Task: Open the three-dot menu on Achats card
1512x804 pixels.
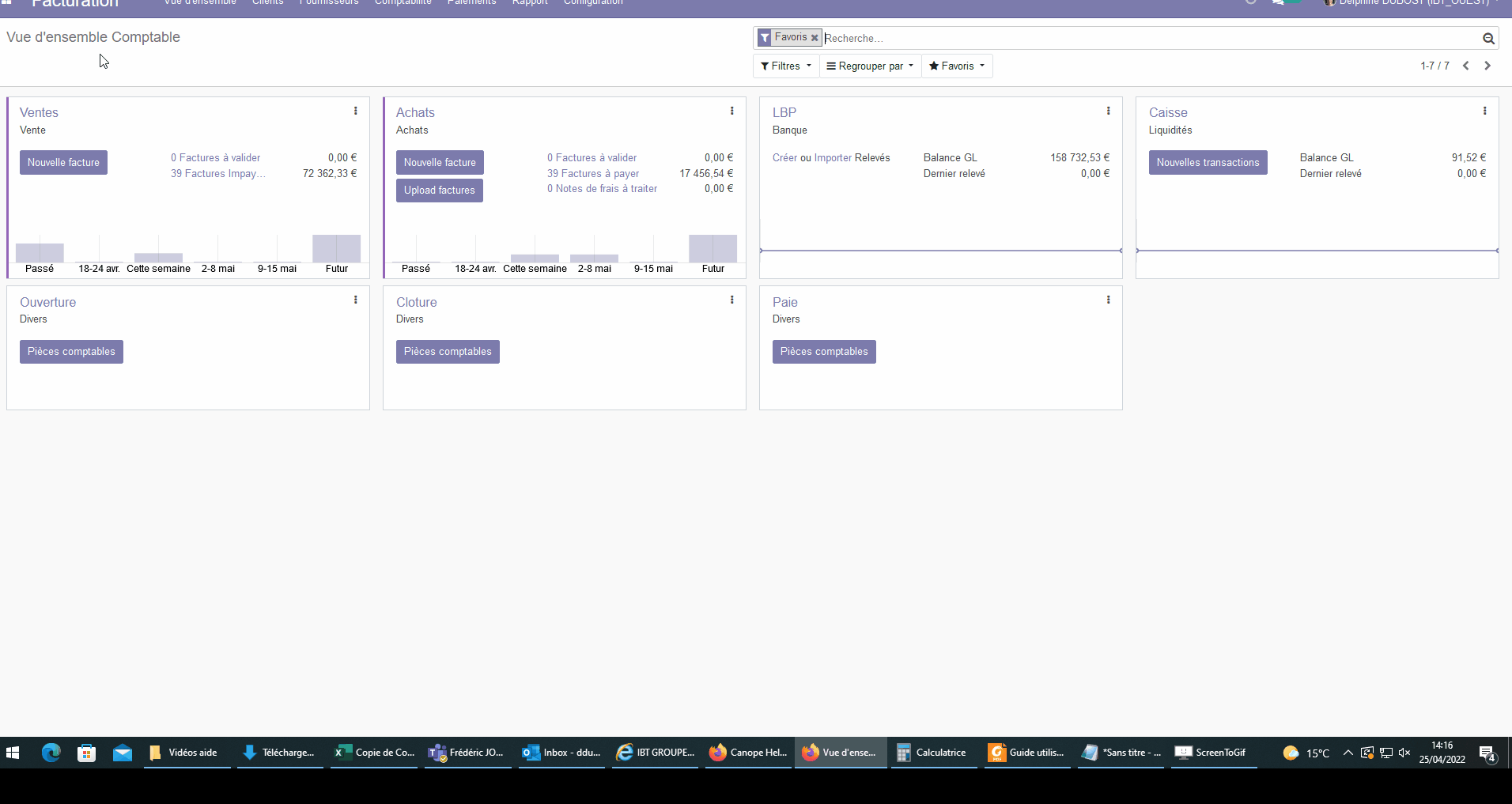Action: (x=732, y=111)
